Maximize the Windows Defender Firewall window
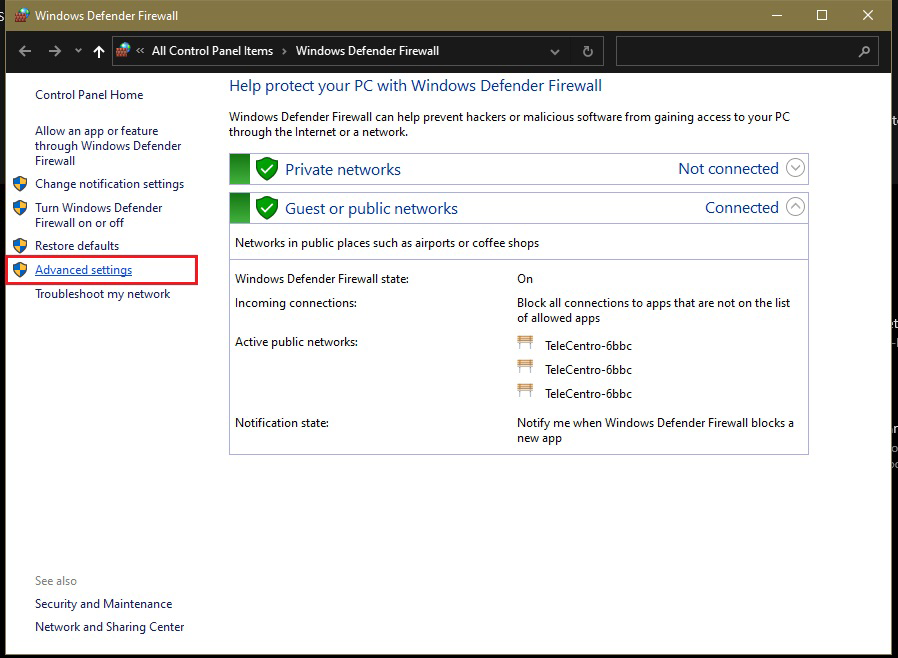Screen dimensions: 898x658 point(822,15)
